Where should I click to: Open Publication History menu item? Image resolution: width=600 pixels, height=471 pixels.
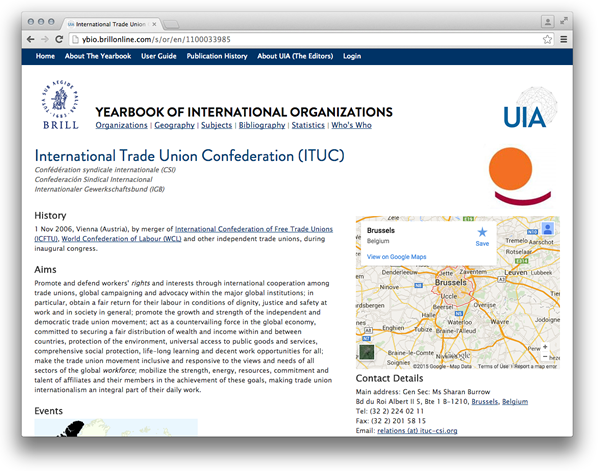(217, 56)
